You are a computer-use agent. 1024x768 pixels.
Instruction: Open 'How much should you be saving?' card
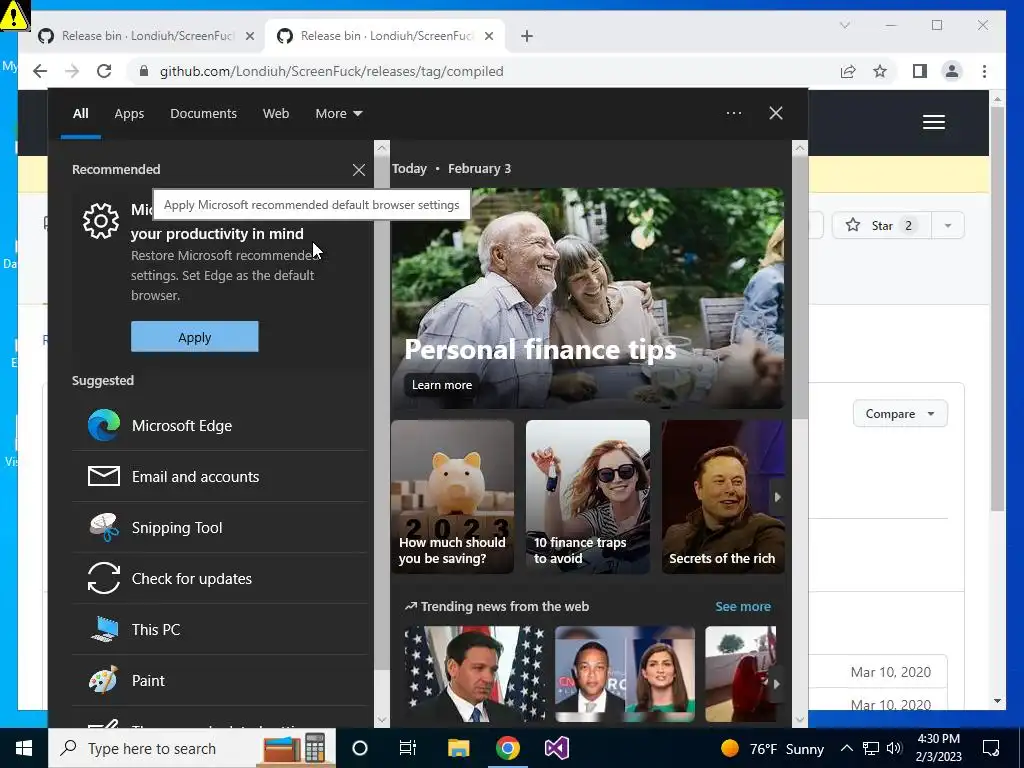pos(453,497)
